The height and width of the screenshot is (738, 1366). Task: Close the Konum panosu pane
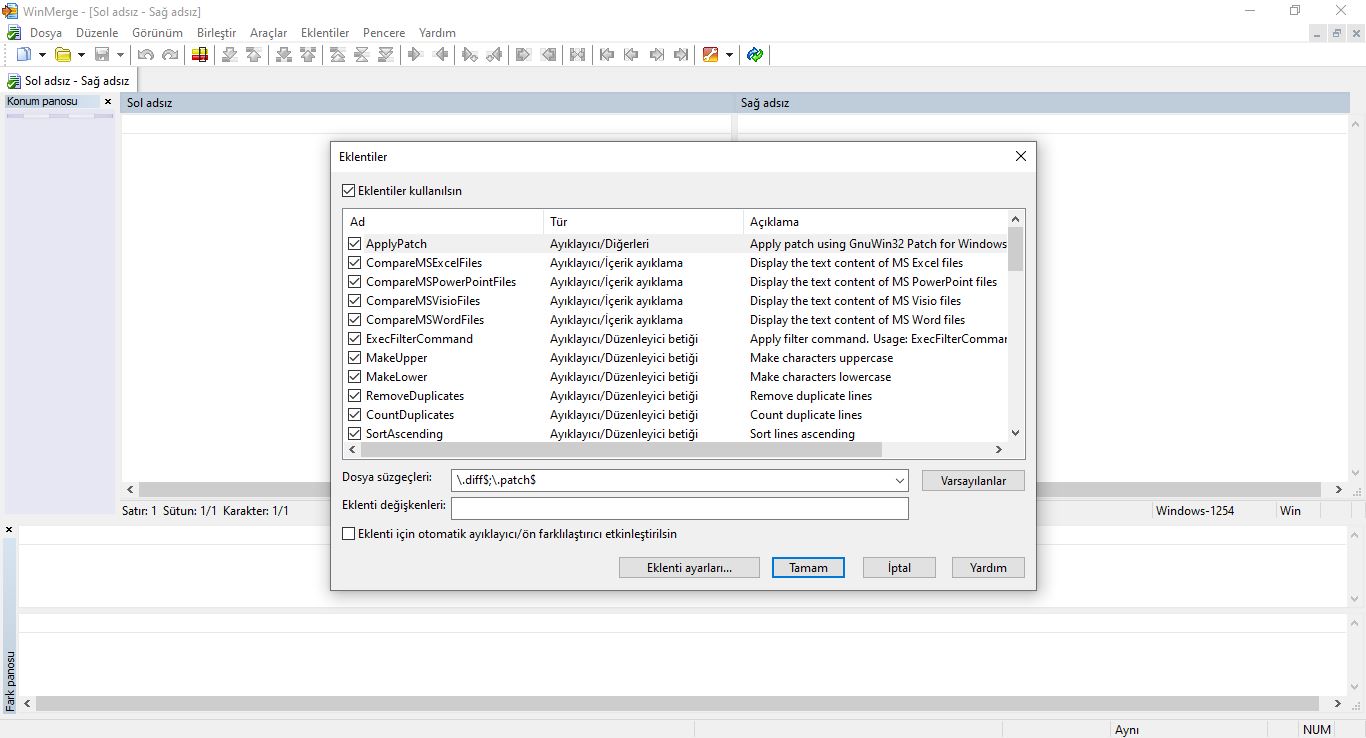(x=108, y=102)
